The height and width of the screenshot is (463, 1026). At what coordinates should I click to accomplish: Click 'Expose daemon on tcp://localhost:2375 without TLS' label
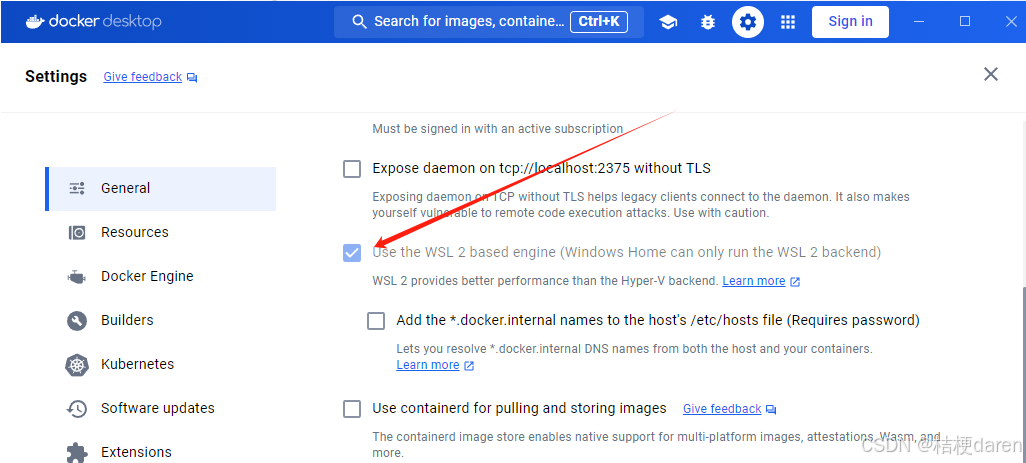(x=542, y=169)
